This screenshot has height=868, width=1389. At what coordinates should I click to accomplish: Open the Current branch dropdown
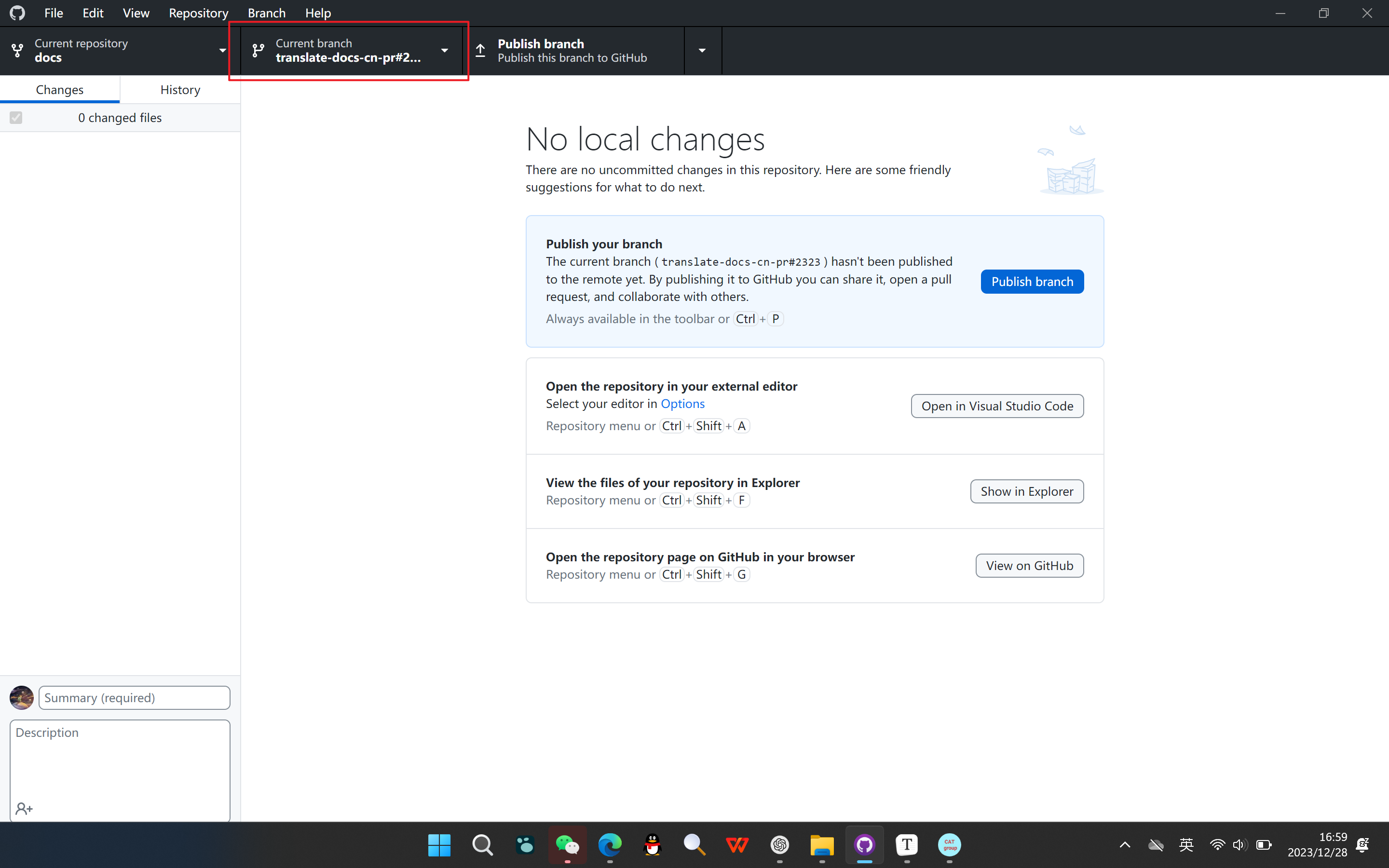coord(350,51)
